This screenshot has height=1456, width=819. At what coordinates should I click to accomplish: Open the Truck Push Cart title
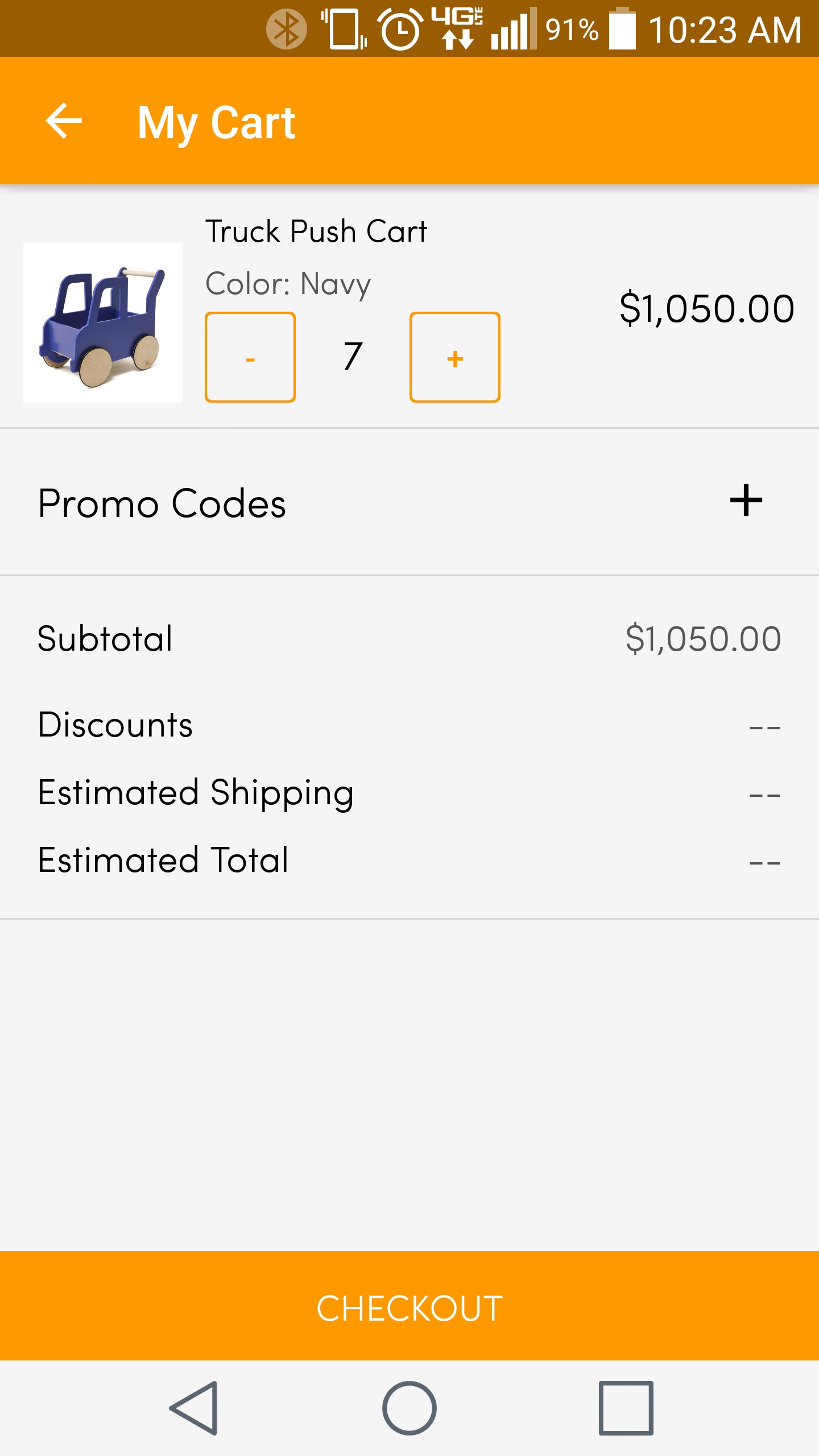(x=316, y=231)
